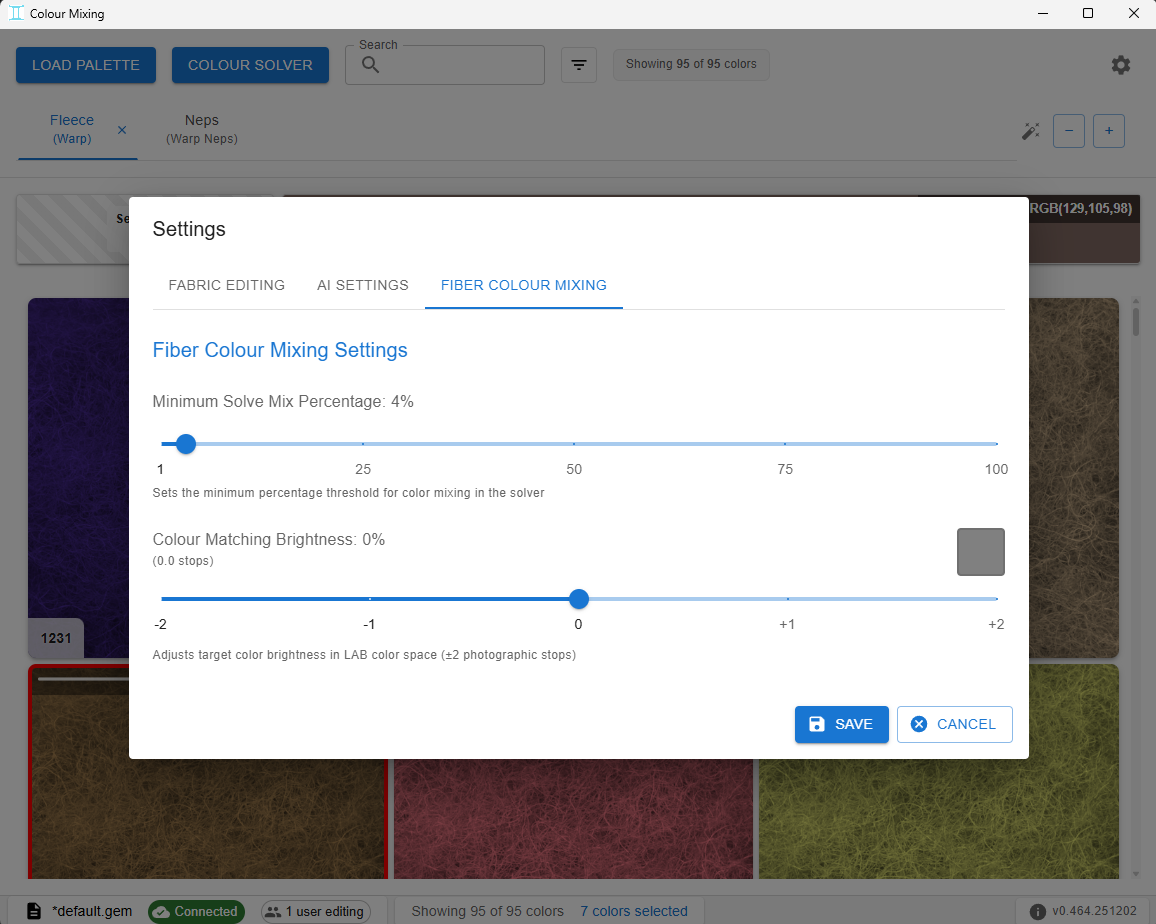
Task: Click the plus zoom button
Action: (1108, 131)
